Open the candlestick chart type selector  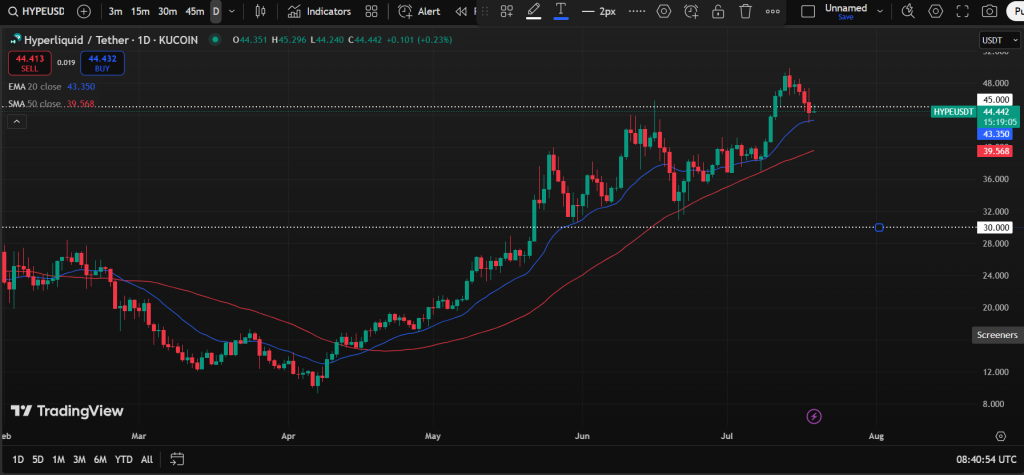[261, 11]
